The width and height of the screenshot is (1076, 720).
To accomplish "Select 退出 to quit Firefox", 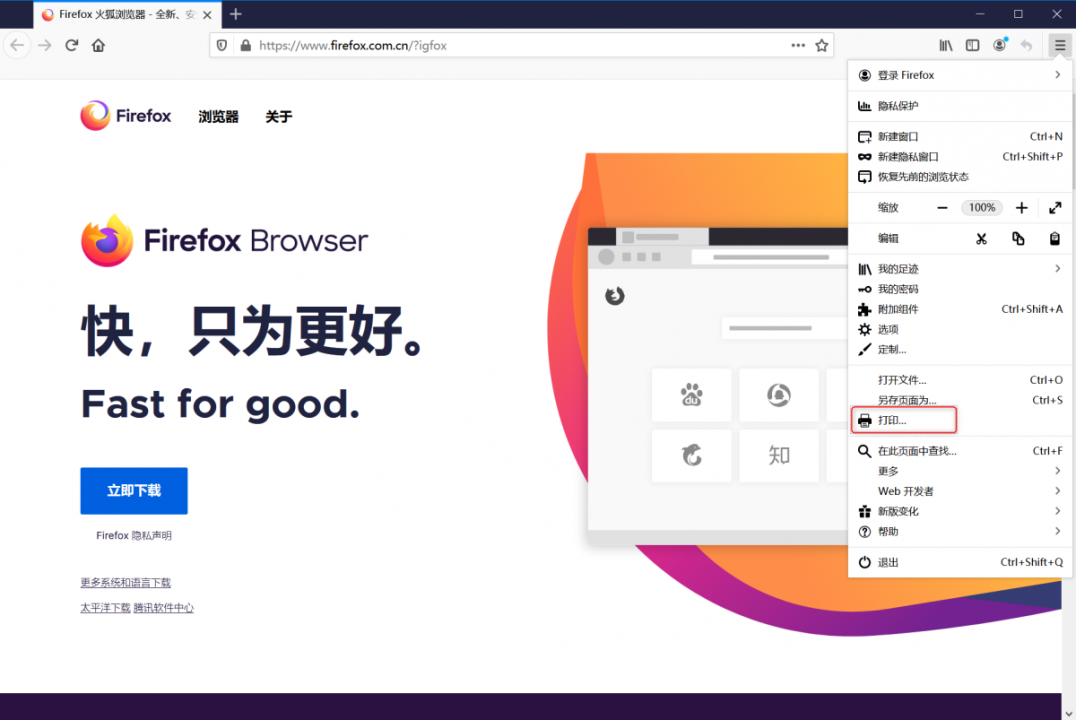I will (x=960, y=562).
